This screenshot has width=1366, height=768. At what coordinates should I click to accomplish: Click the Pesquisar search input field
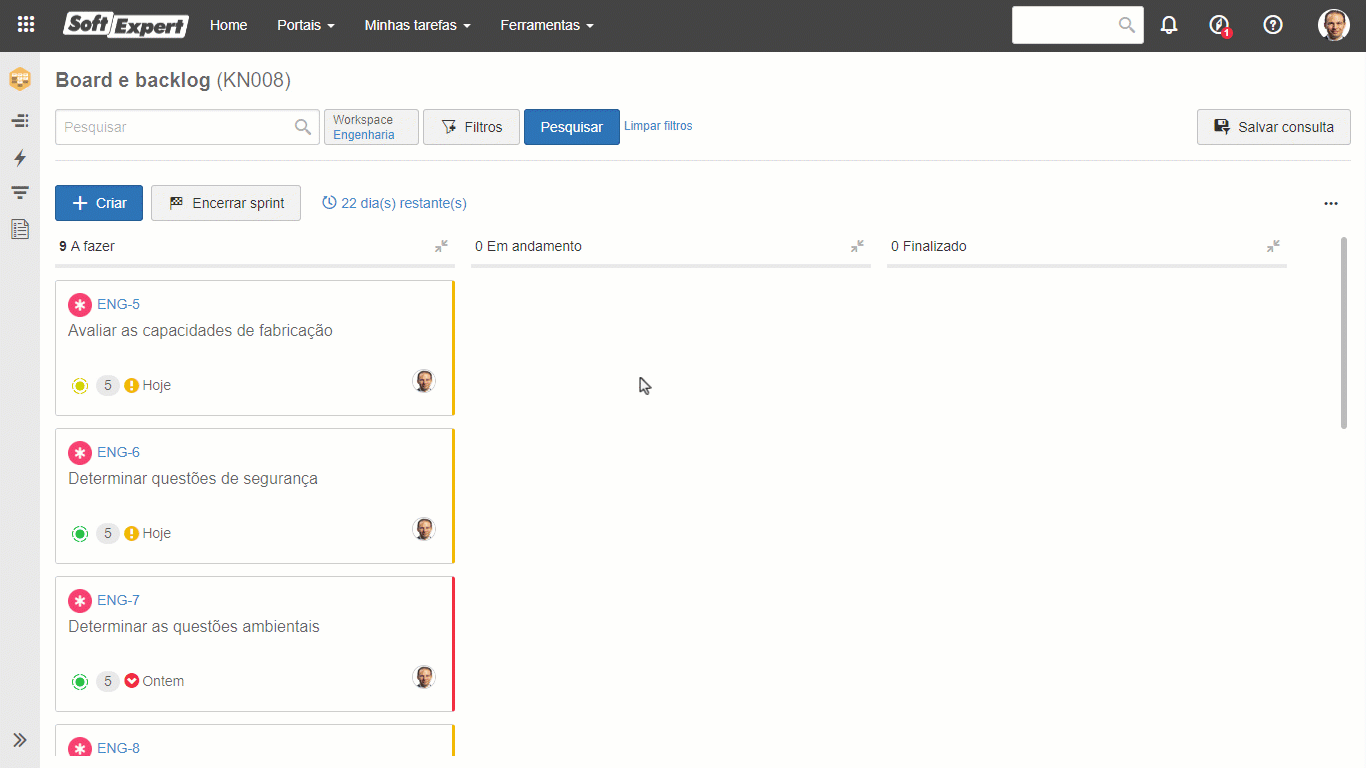[175, 127]
